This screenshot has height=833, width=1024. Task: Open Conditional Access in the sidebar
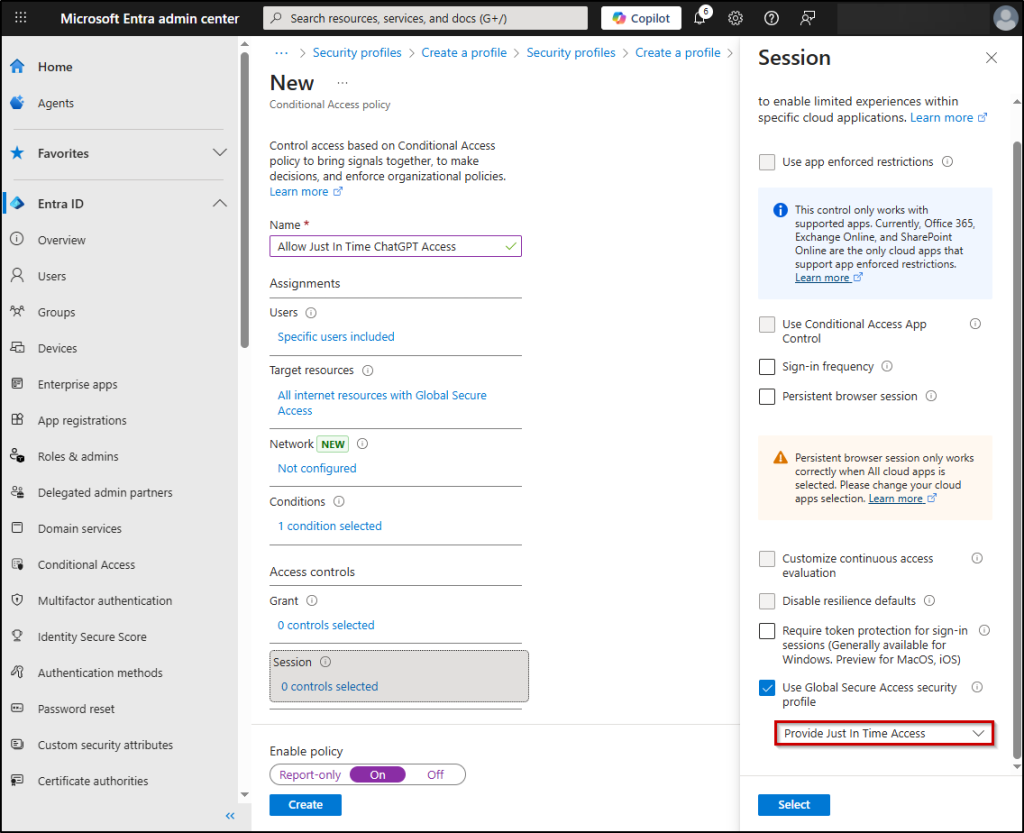(x=86, y=565)
